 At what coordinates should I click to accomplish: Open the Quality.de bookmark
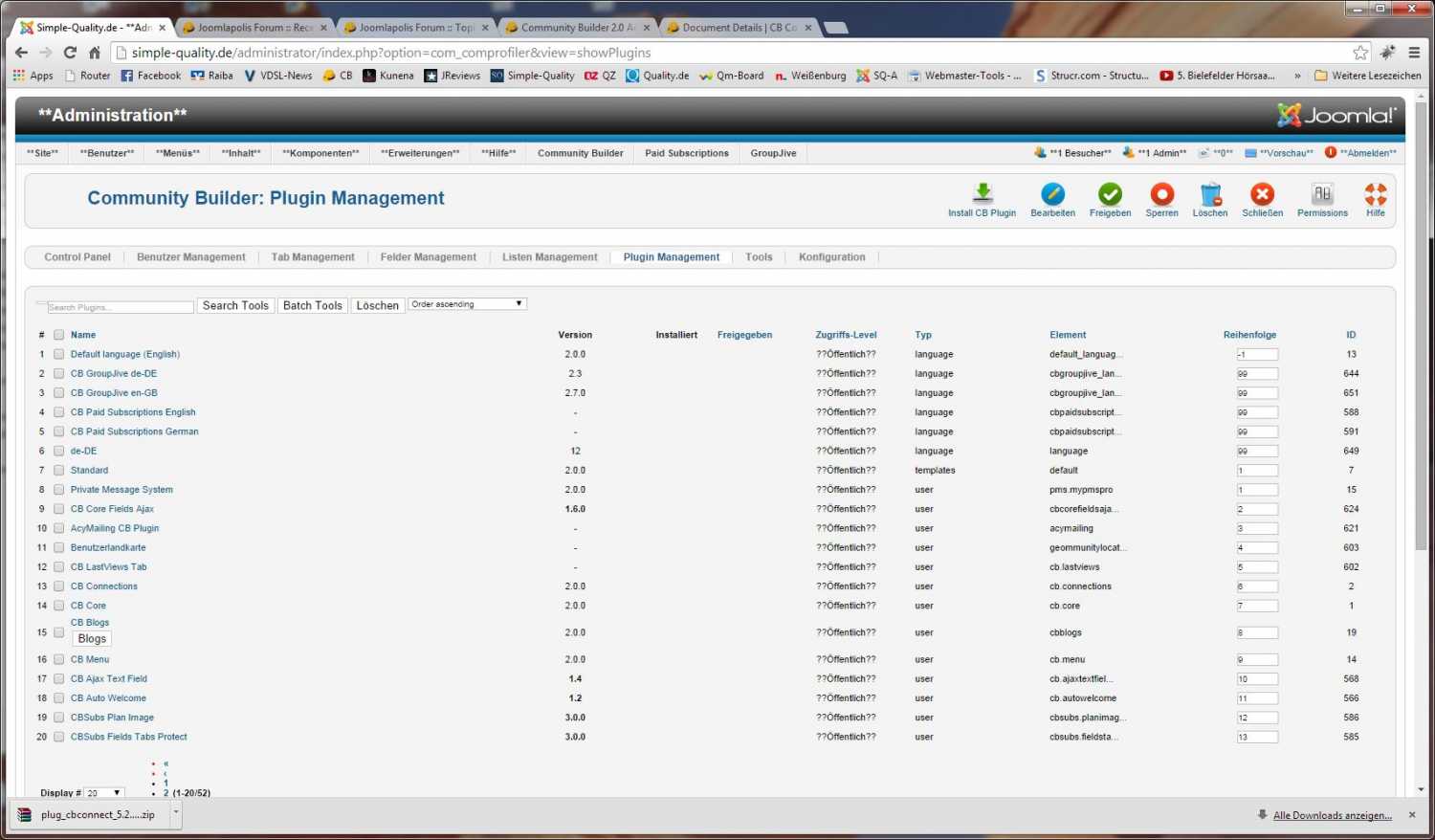tap(657, 76)
